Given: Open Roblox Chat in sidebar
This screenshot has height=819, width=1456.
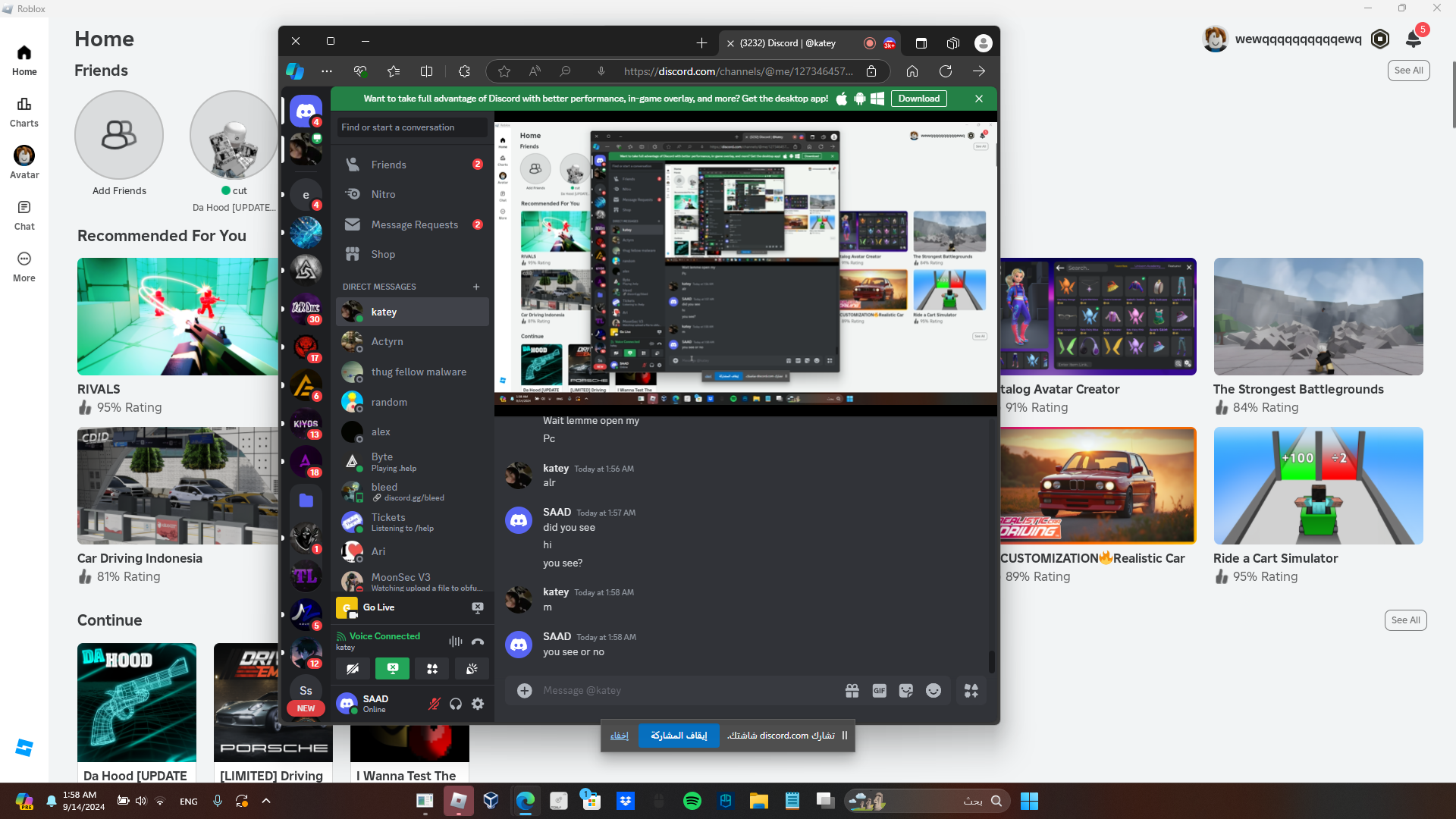Looking at the screenshot, I should 24,215.
